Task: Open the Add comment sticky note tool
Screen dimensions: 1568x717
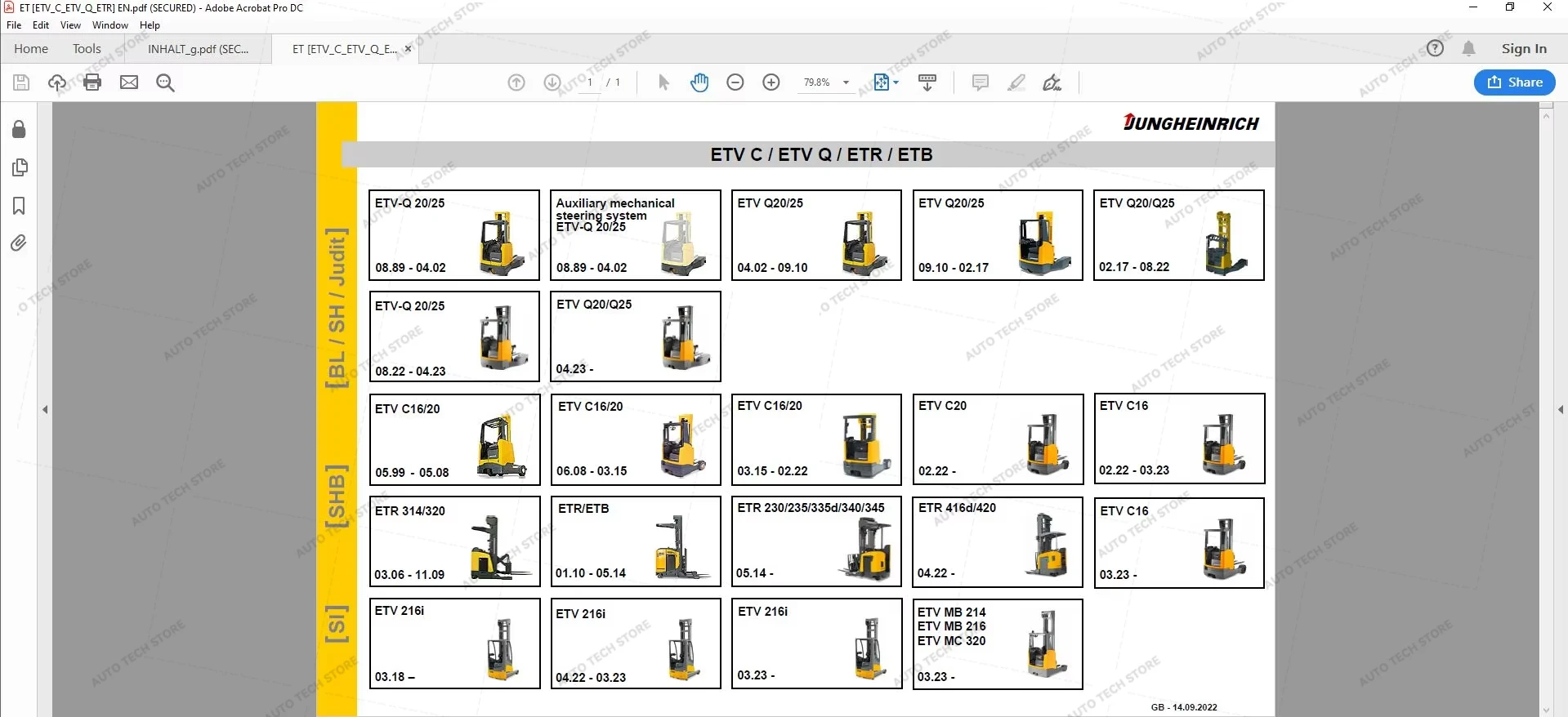Action: tap(981, 82)
